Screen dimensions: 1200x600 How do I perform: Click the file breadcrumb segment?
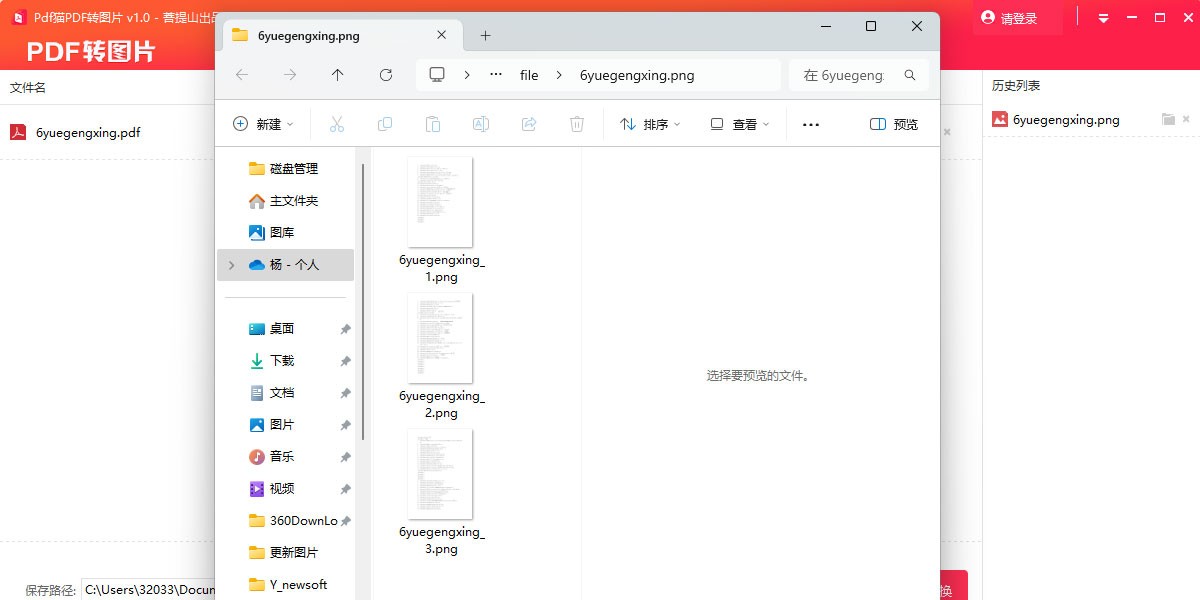(x=529, y=75)
